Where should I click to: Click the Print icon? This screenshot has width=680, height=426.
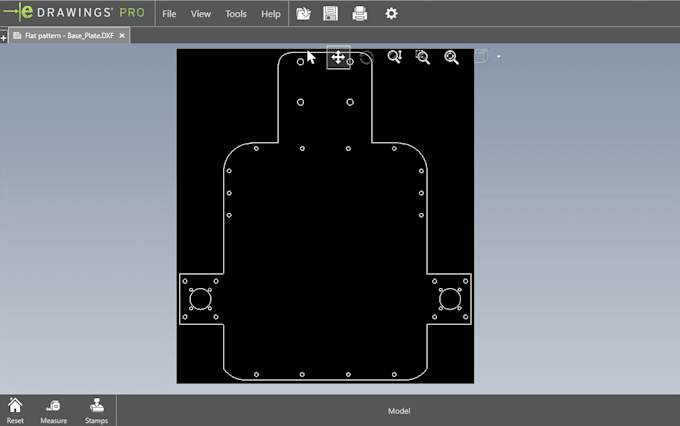(x=360, y=14)
